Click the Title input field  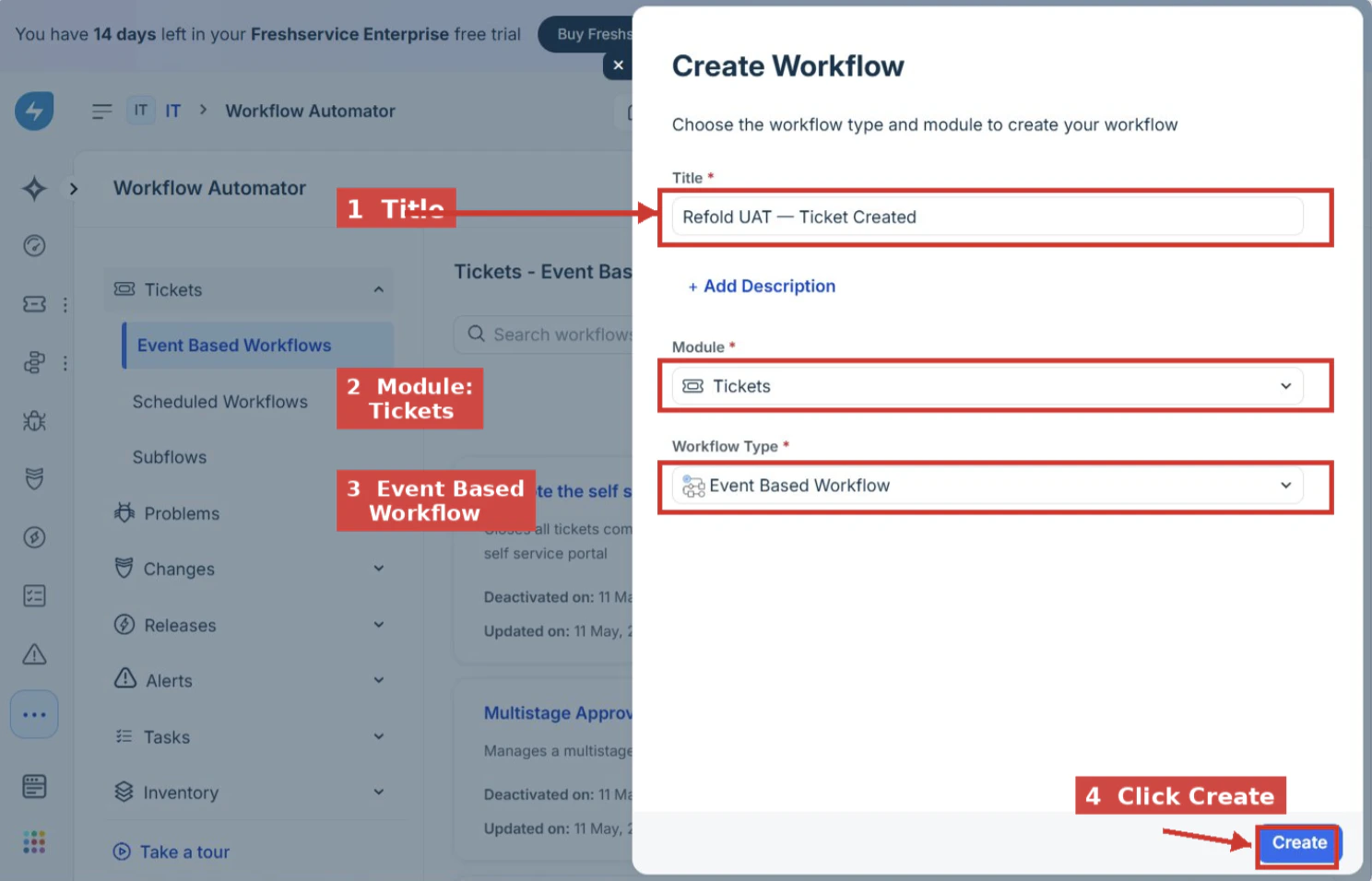988,217
